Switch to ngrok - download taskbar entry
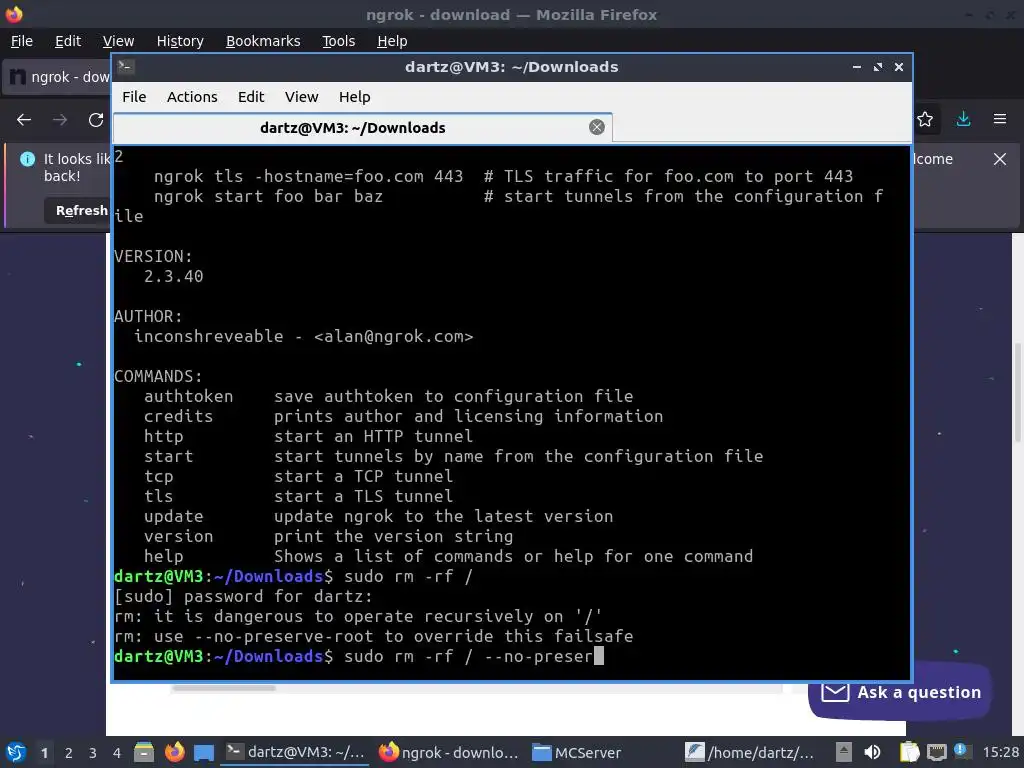The height and width of the screenshot is (768, 1024). tap(449, 752)
